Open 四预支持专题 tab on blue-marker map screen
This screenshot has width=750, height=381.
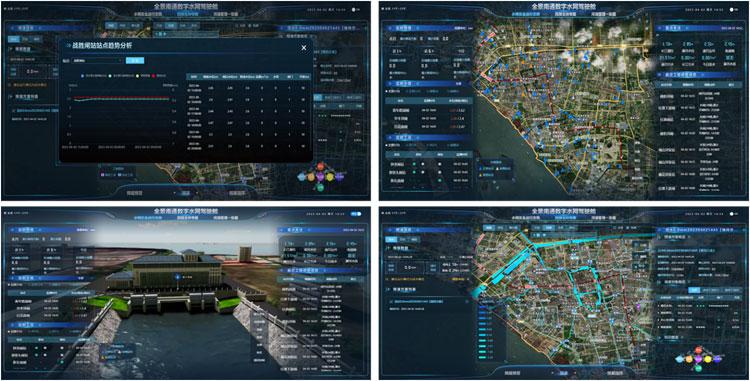(565, 14)
